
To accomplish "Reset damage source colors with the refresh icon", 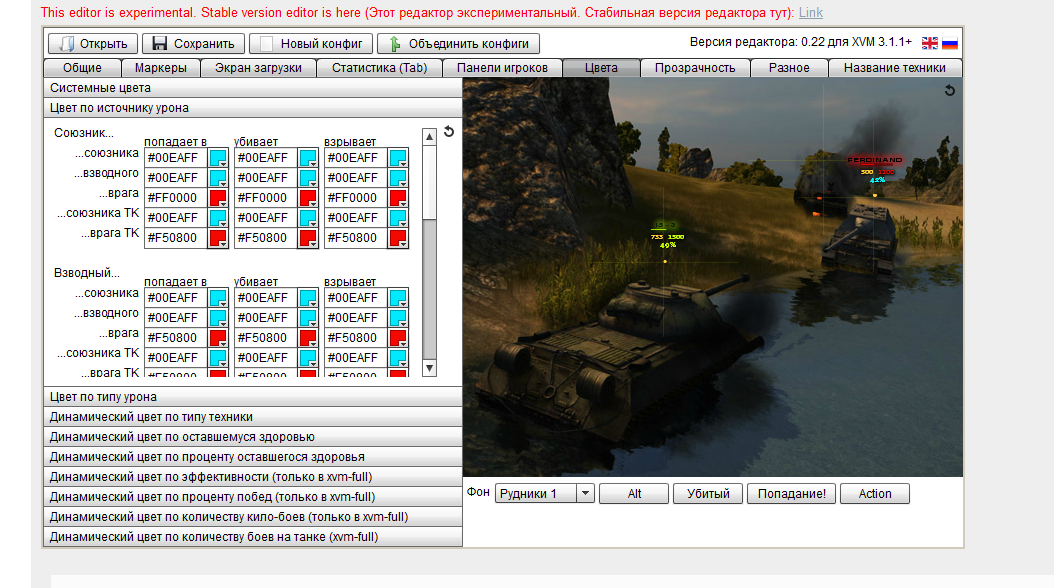I will (449, 132).
